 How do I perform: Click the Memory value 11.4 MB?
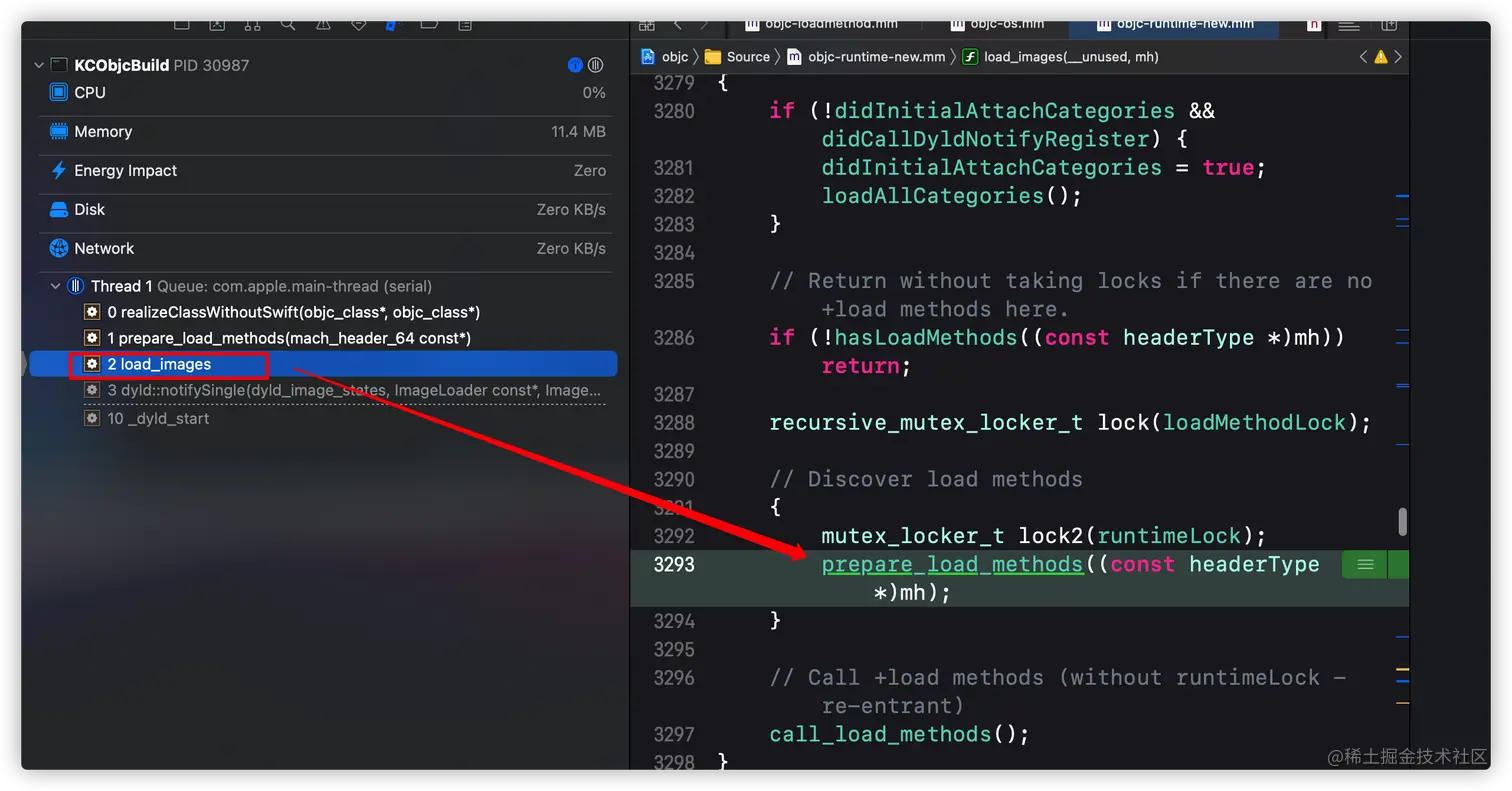pos(578,132)
